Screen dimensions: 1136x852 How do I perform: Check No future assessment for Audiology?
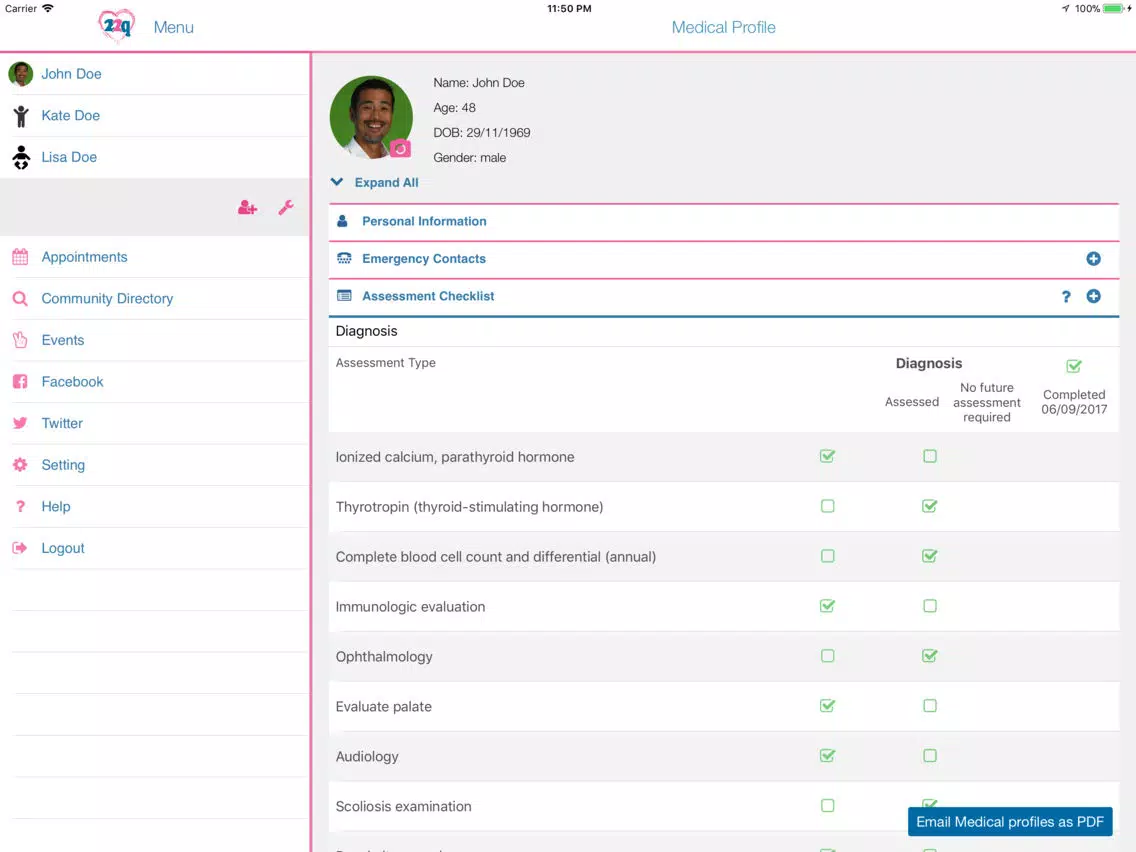(x=930, y=756)
